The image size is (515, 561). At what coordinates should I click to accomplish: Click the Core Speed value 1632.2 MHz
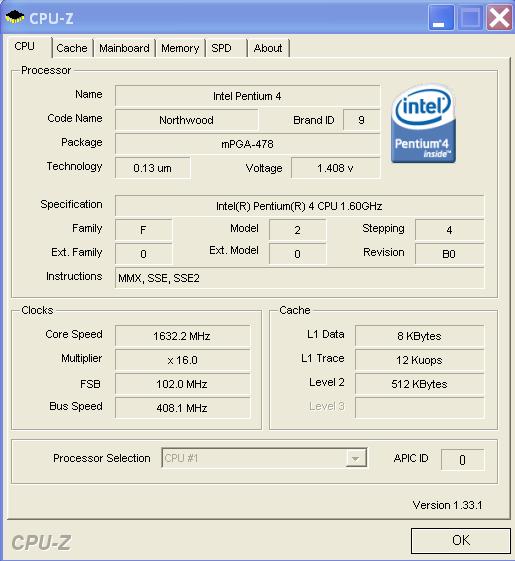pyautogui.click(x=182, y=336)
